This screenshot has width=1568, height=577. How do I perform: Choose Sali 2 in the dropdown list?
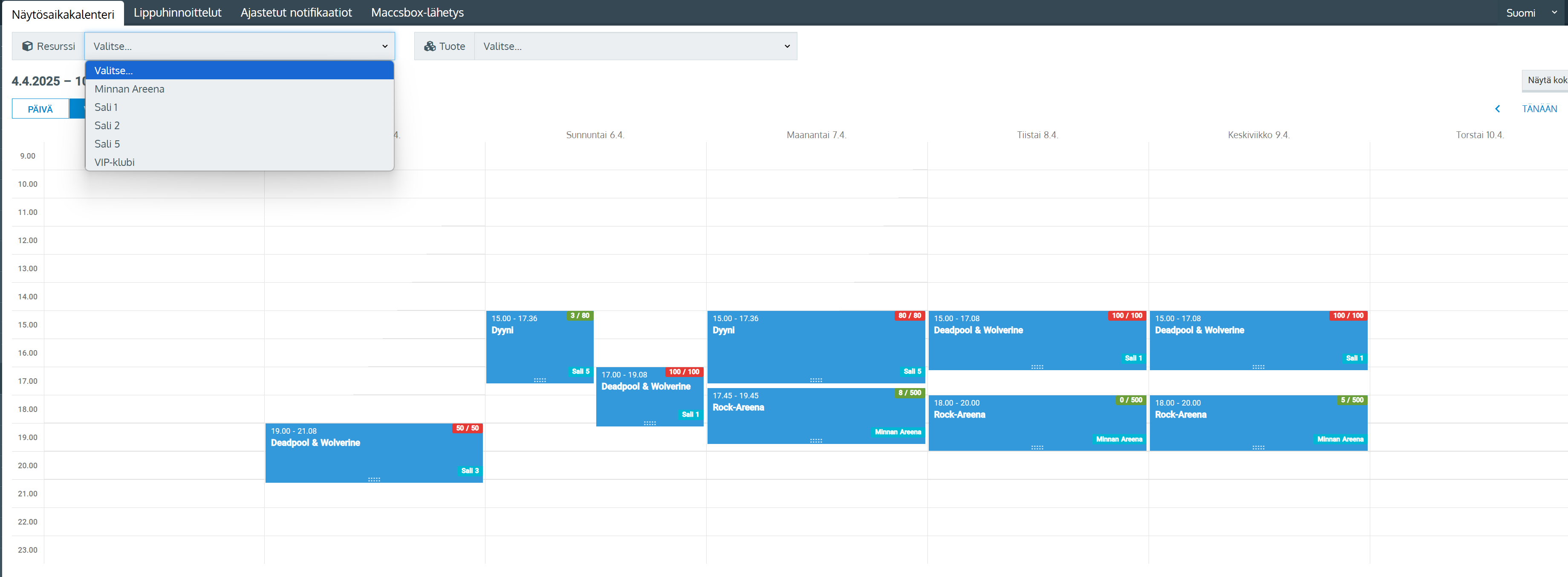[x=107, y=125]
